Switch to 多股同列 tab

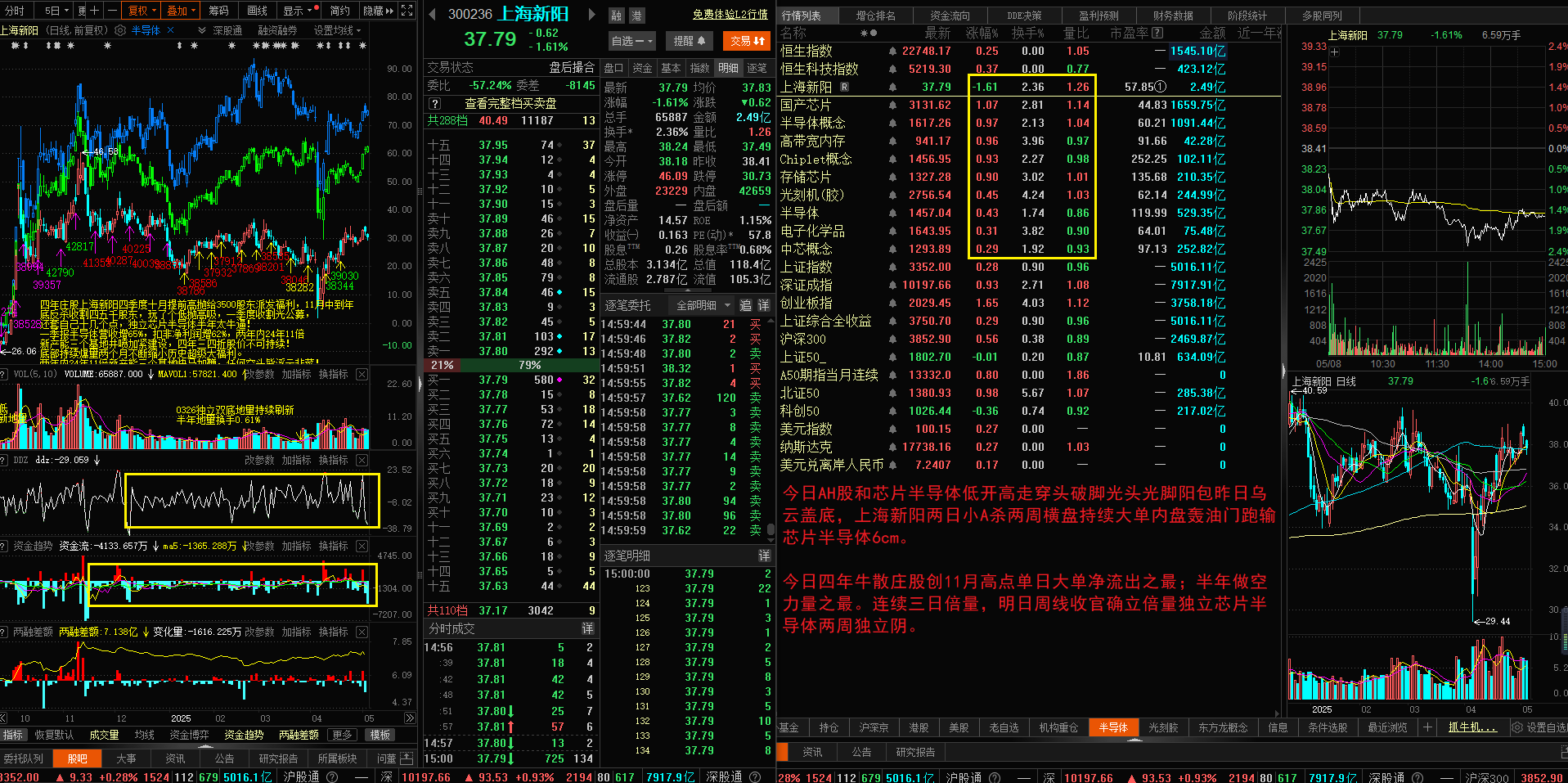[x=1321, y=16]
